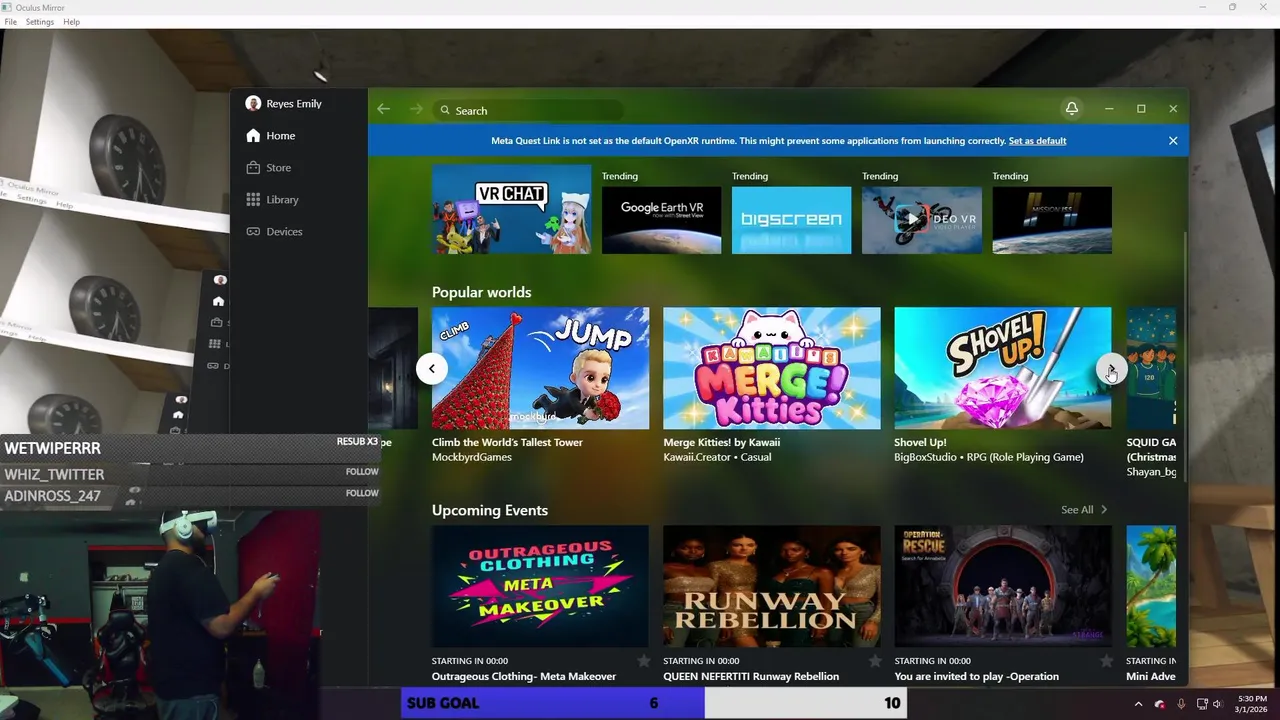Star the QUEEN NEFERTITI Runway Rebellion event
This screenshot has width=1280, height=720.
pos(875,661)
